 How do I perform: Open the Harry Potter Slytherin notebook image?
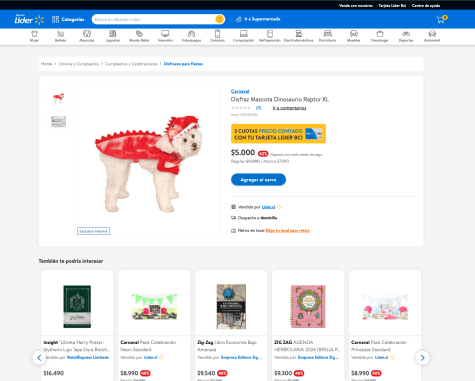click(77, 306)
